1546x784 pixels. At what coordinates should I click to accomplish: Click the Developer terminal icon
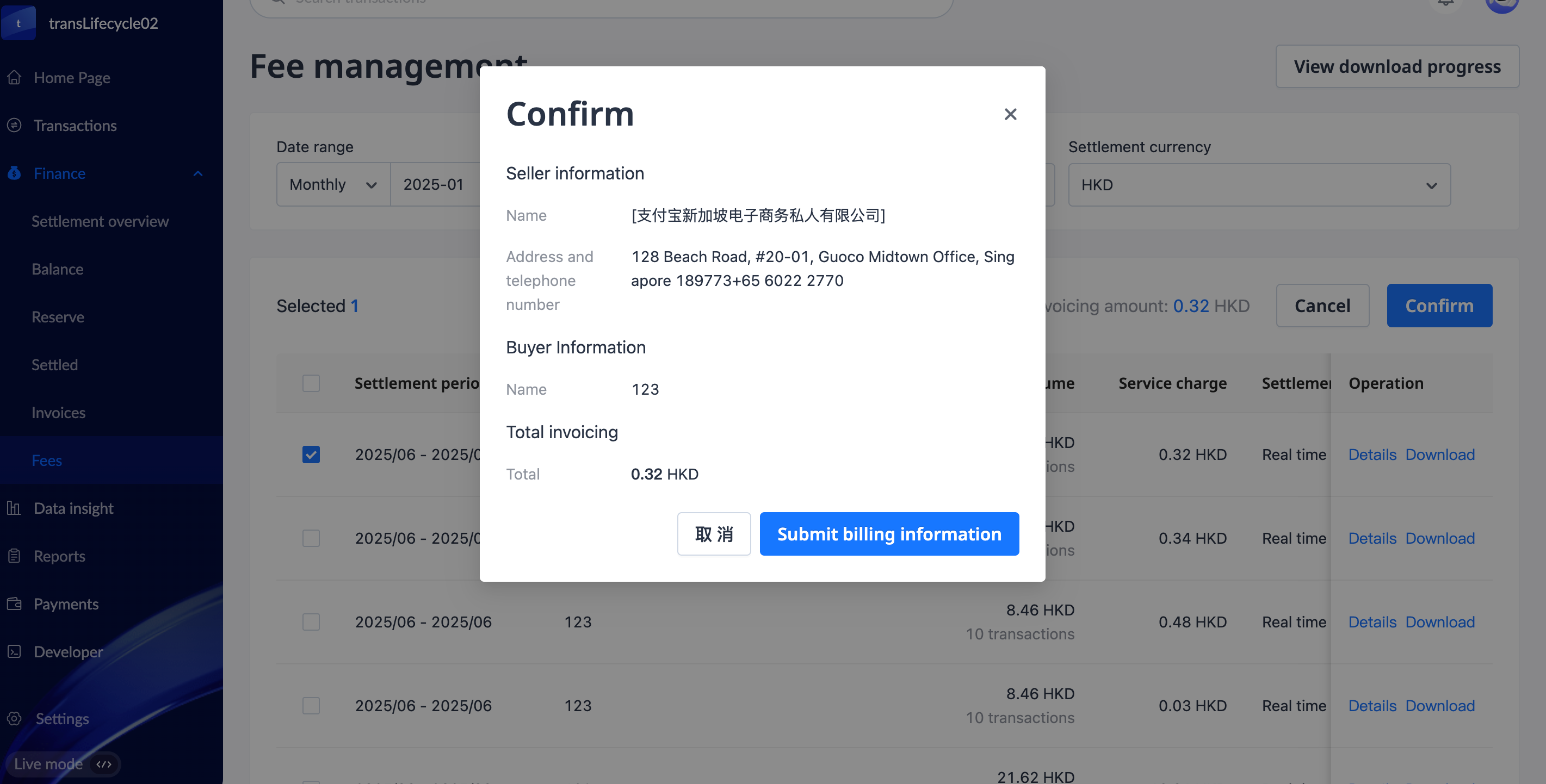(14, 651)
